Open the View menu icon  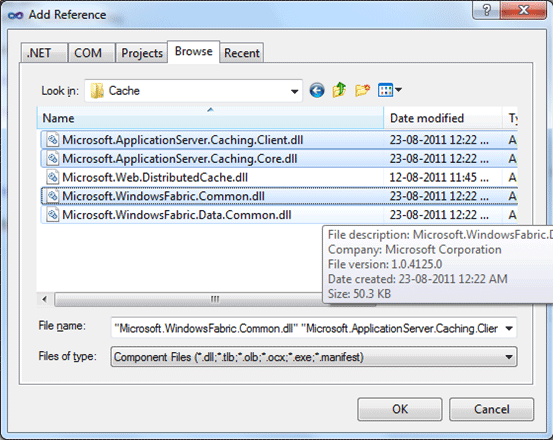pos(385,90)
